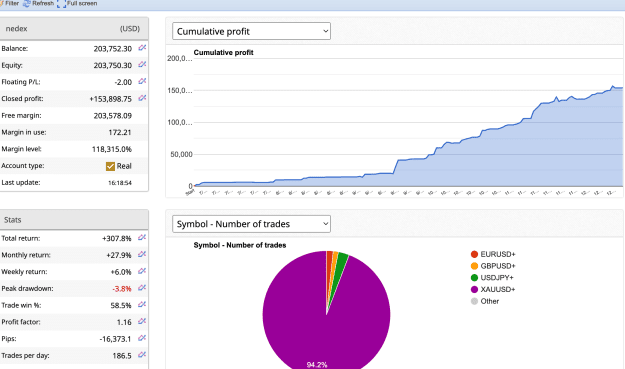Select Closed profit value +153,898.75
Viewport: 625px width, 369px height.
tap(110, 99)
